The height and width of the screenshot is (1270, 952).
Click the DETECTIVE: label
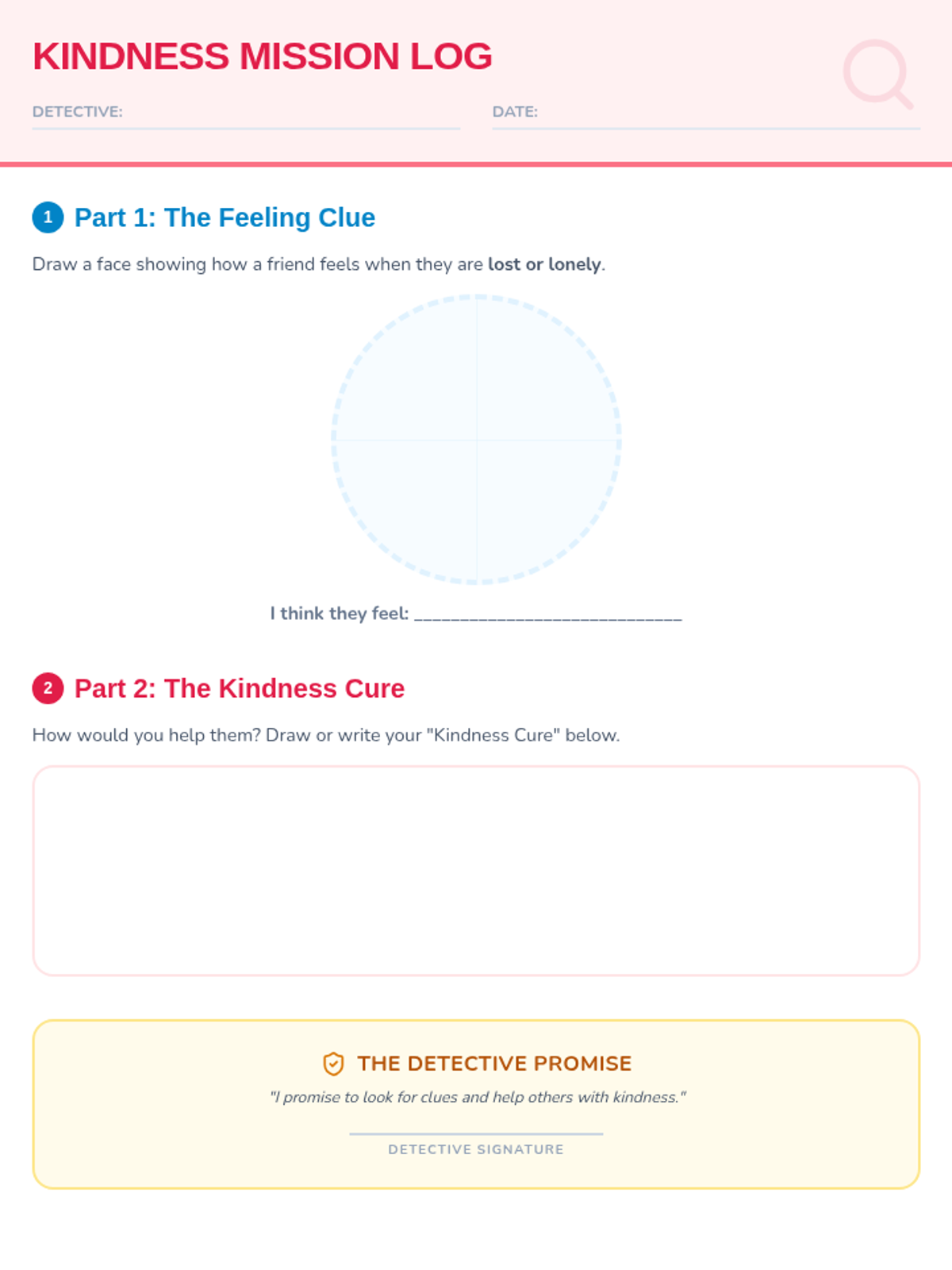pos(78,112)
